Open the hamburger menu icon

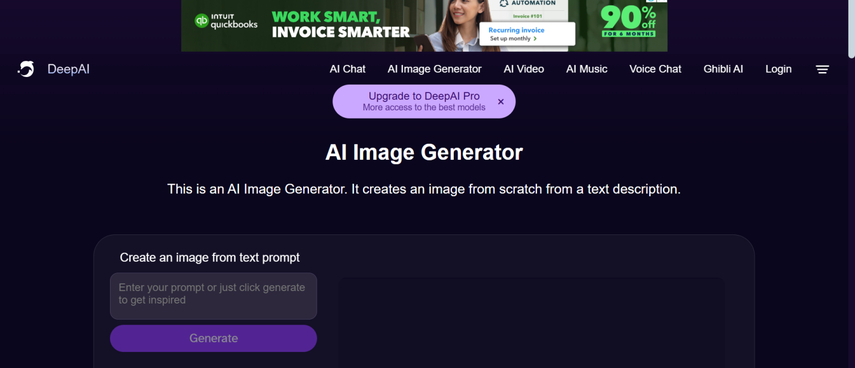pos(822,69)
